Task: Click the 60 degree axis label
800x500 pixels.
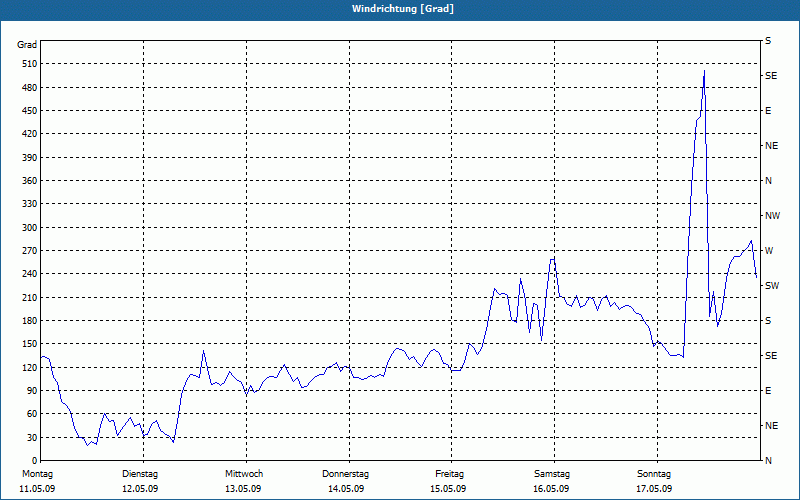Action: pyautogui.click(x=32, y=414)
